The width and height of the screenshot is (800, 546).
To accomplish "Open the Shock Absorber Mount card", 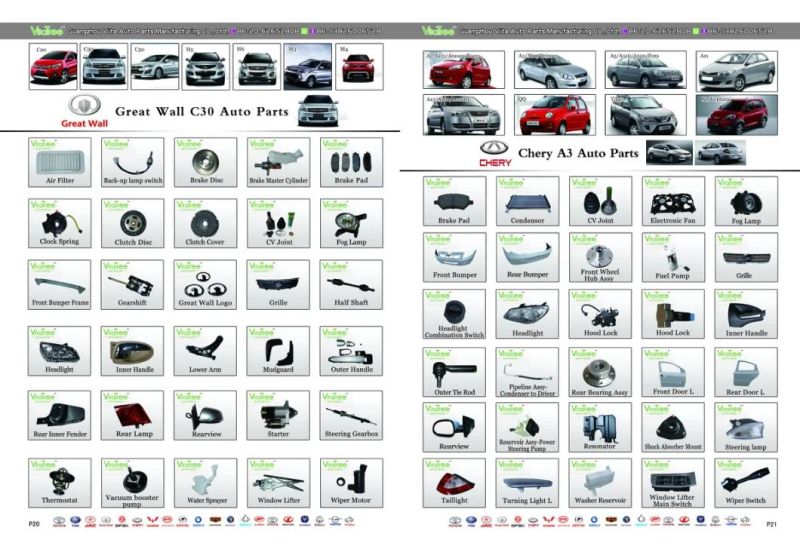I will coord(673,427).
